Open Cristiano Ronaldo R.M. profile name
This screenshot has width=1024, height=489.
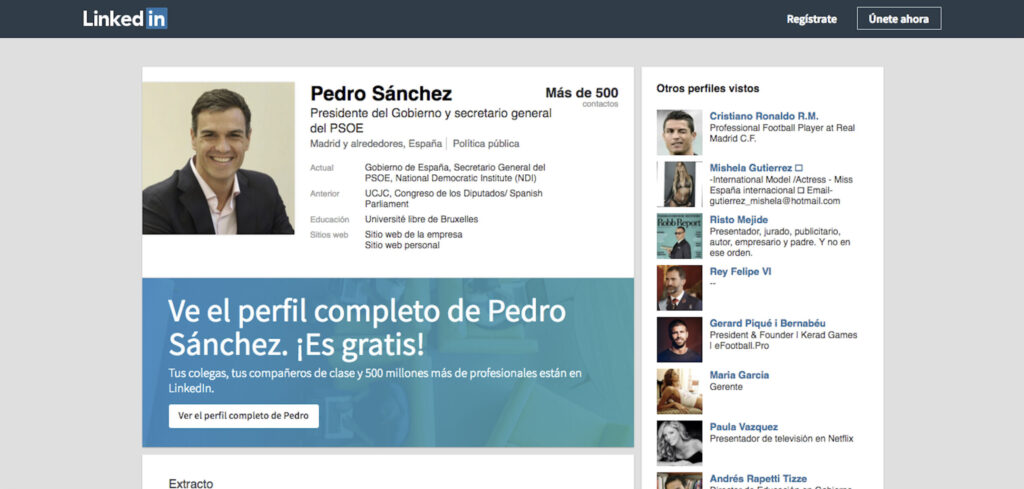coord(763,116)
